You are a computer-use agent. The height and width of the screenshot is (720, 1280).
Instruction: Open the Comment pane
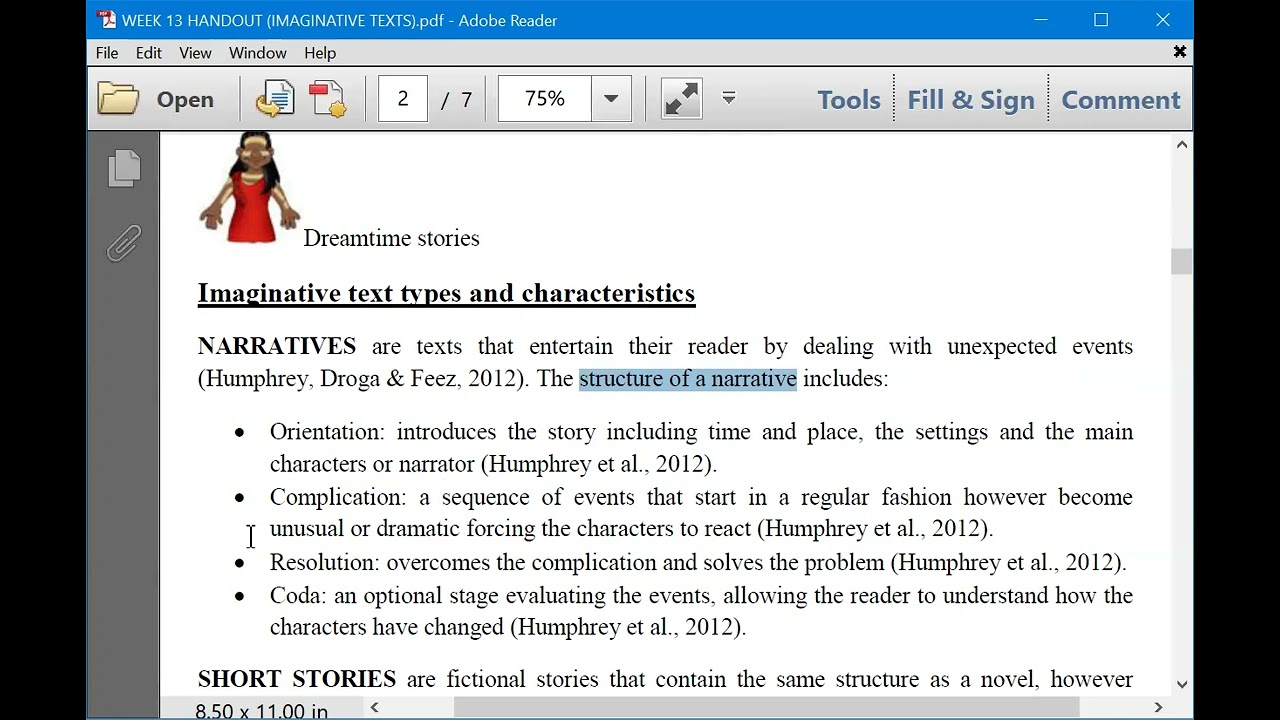pos(1121,100)
